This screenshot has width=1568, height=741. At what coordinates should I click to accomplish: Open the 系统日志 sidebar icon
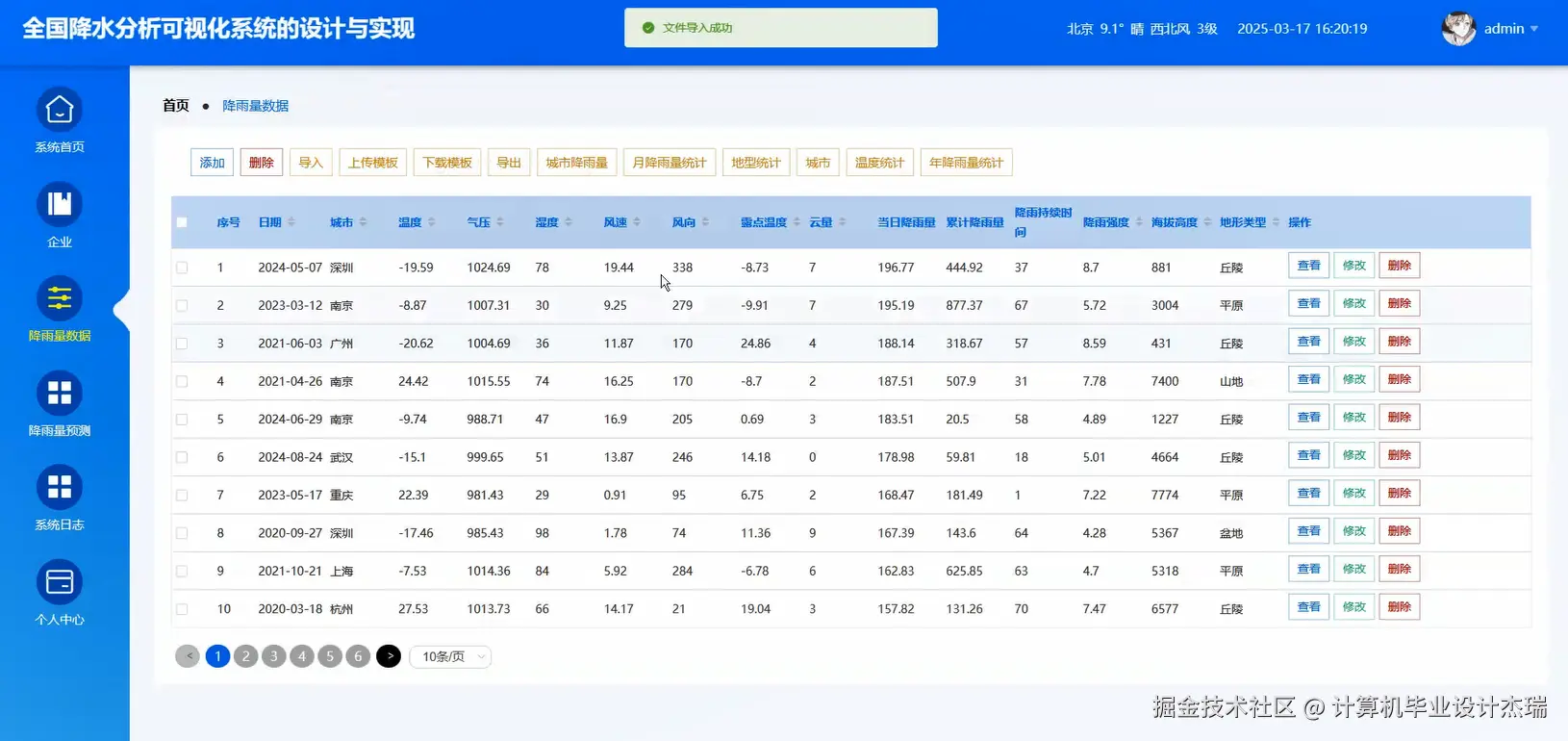60,487
